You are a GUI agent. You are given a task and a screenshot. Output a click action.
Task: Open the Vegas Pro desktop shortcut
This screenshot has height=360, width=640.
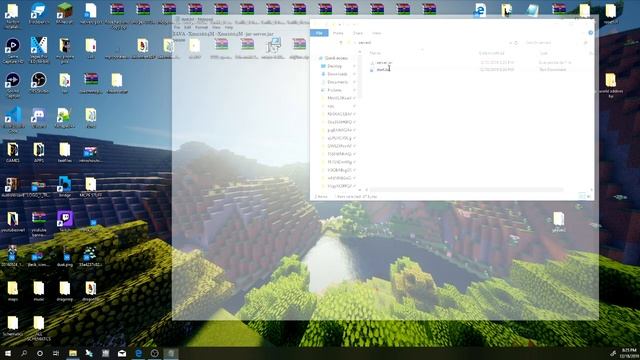(x=39, y=50)
